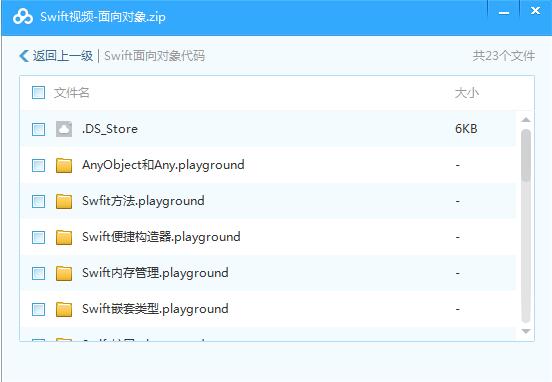The image size is (552, 382).
Task: Click the scrollbar down arrow
Action: pos(526,331)
